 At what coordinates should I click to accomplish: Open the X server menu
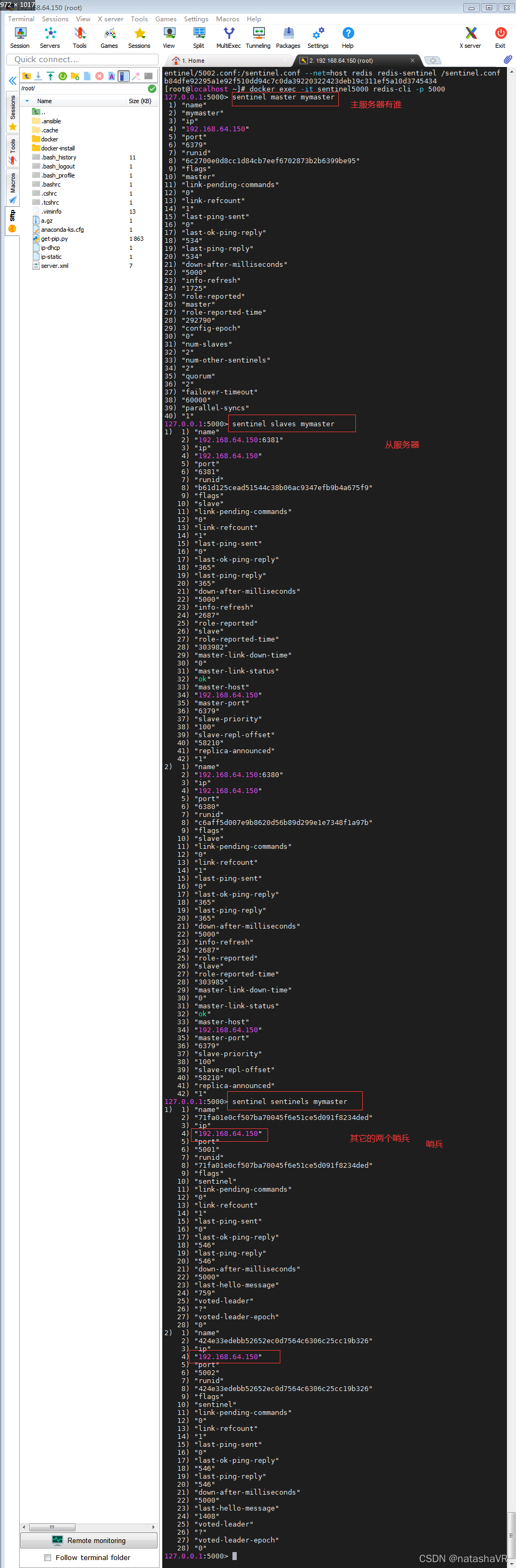[x=110, y=19]
